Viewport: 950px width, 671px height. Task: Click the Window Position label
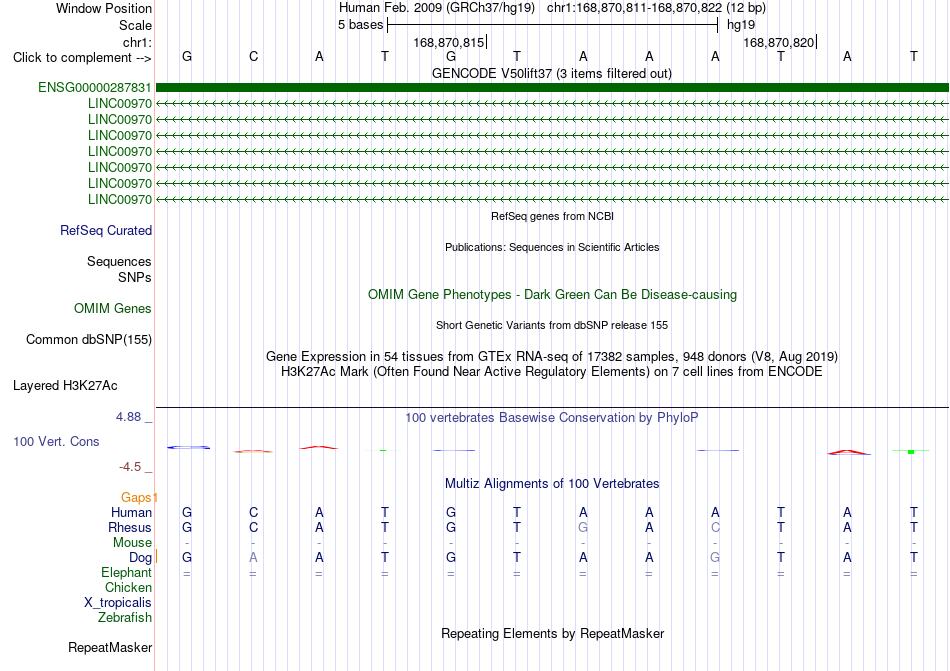coord(104,8)
